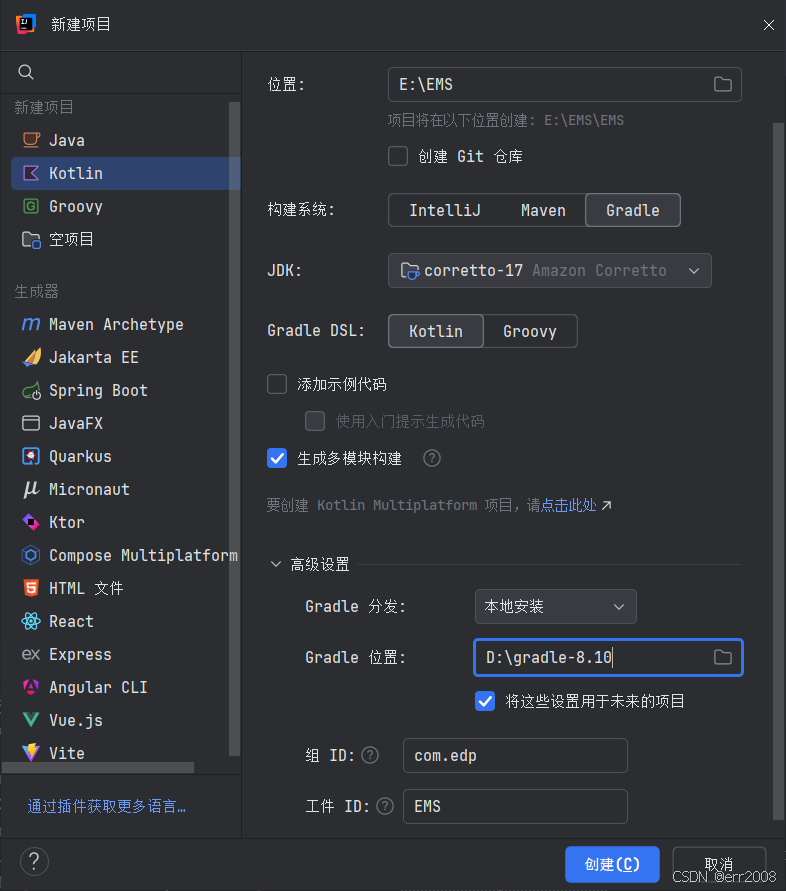Pick the Jakarta EE icon
786x891 pixels.
(x=31, y=357)
